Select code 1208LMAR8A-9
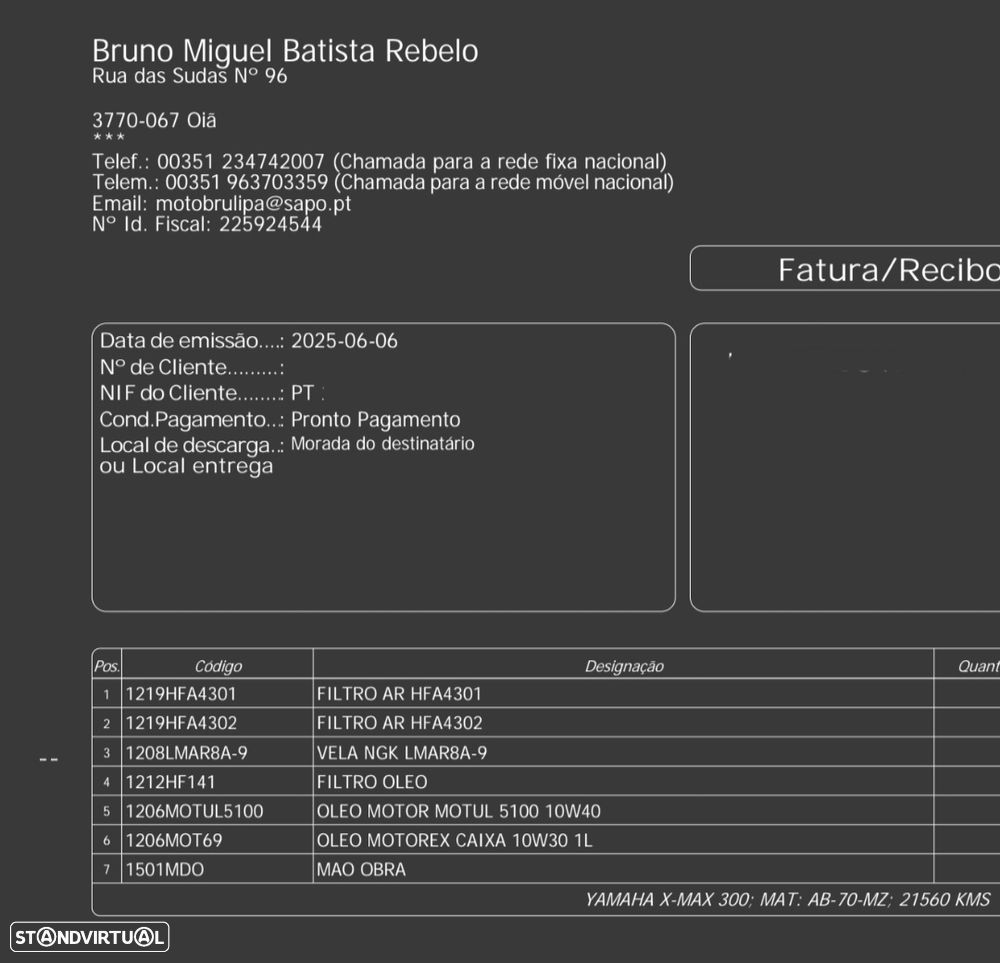The image size is (1000, 963). [x=186, y=753]
